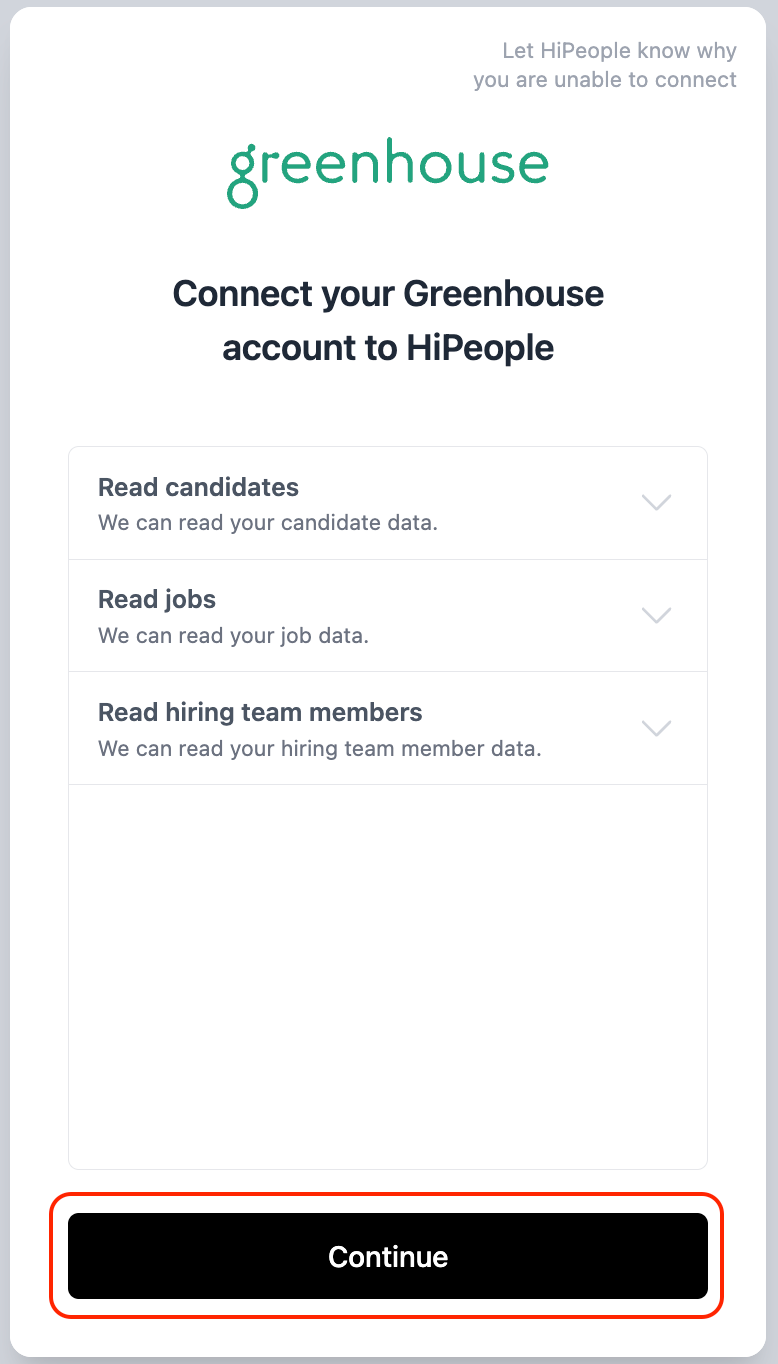Expand Read hiring team members chevron

tap(656, 728)
